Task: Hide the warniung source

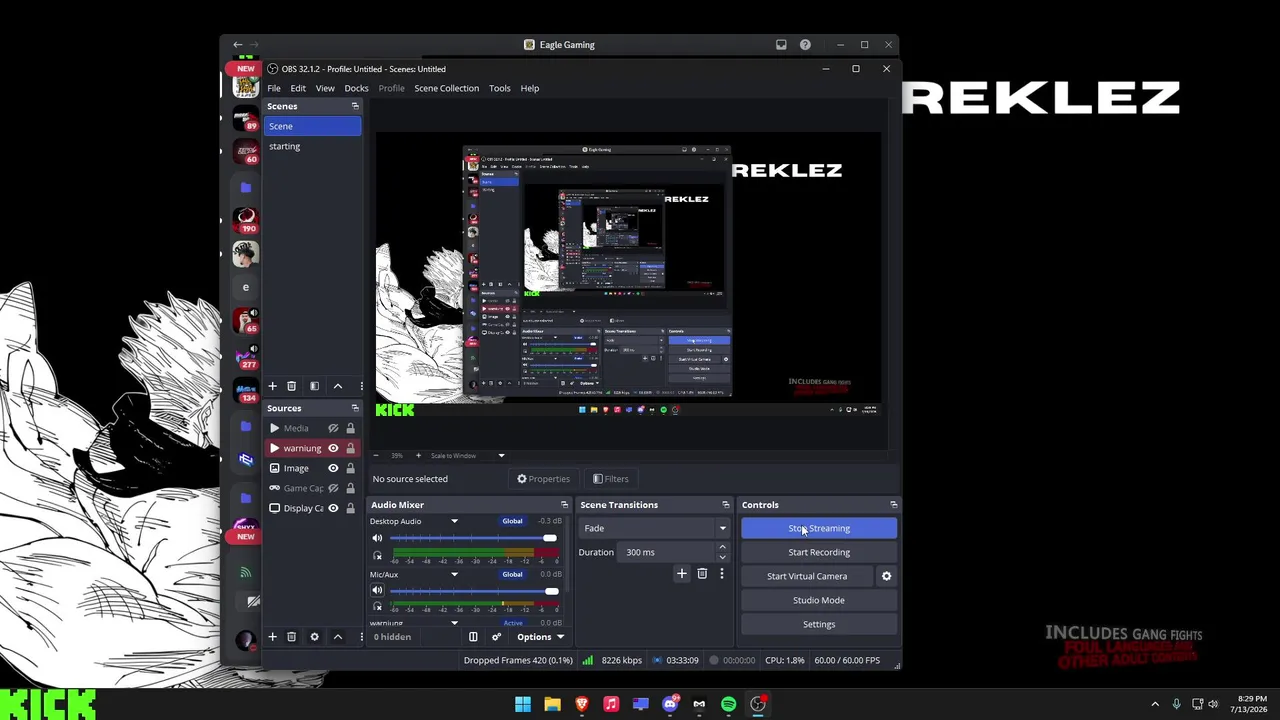Action: pos(333,448)
